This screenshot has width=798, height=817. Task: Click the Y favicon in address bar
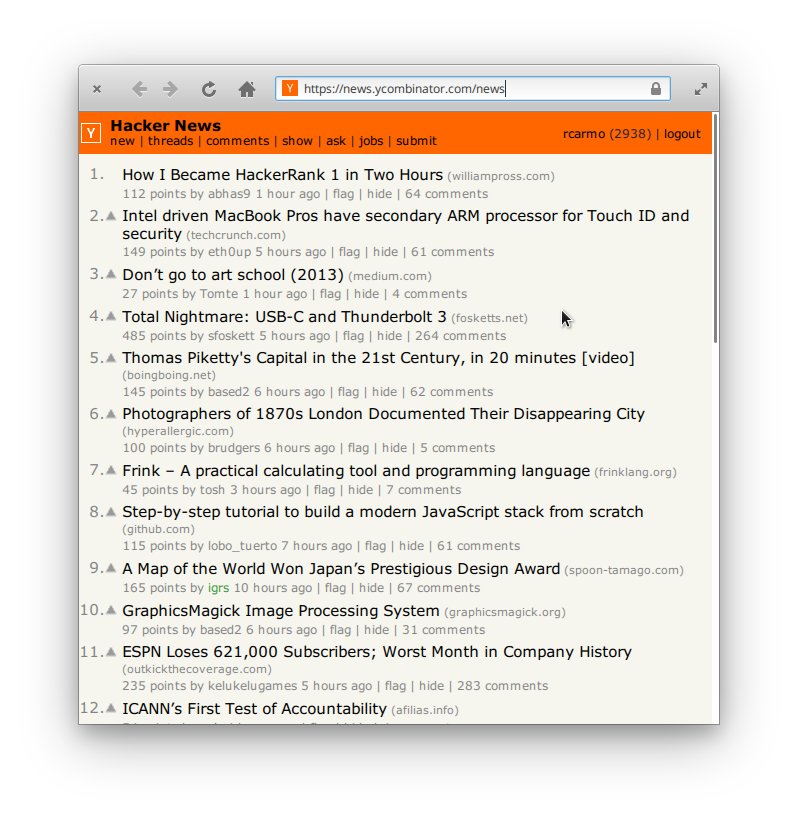pyautogui.click(x=290, y=89)
